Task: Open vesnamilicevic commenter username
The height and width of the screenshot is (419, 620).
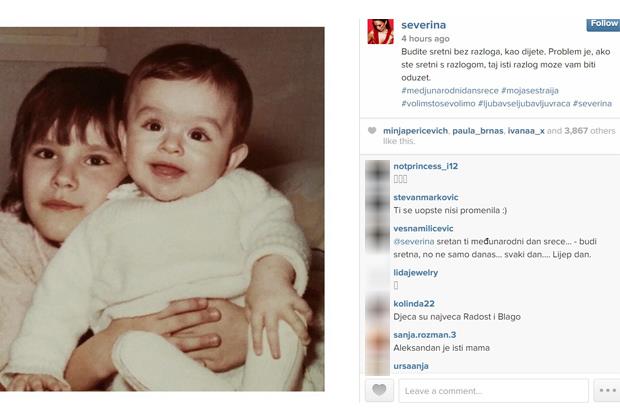Action: pyautogui.click(x=423, y=228)
